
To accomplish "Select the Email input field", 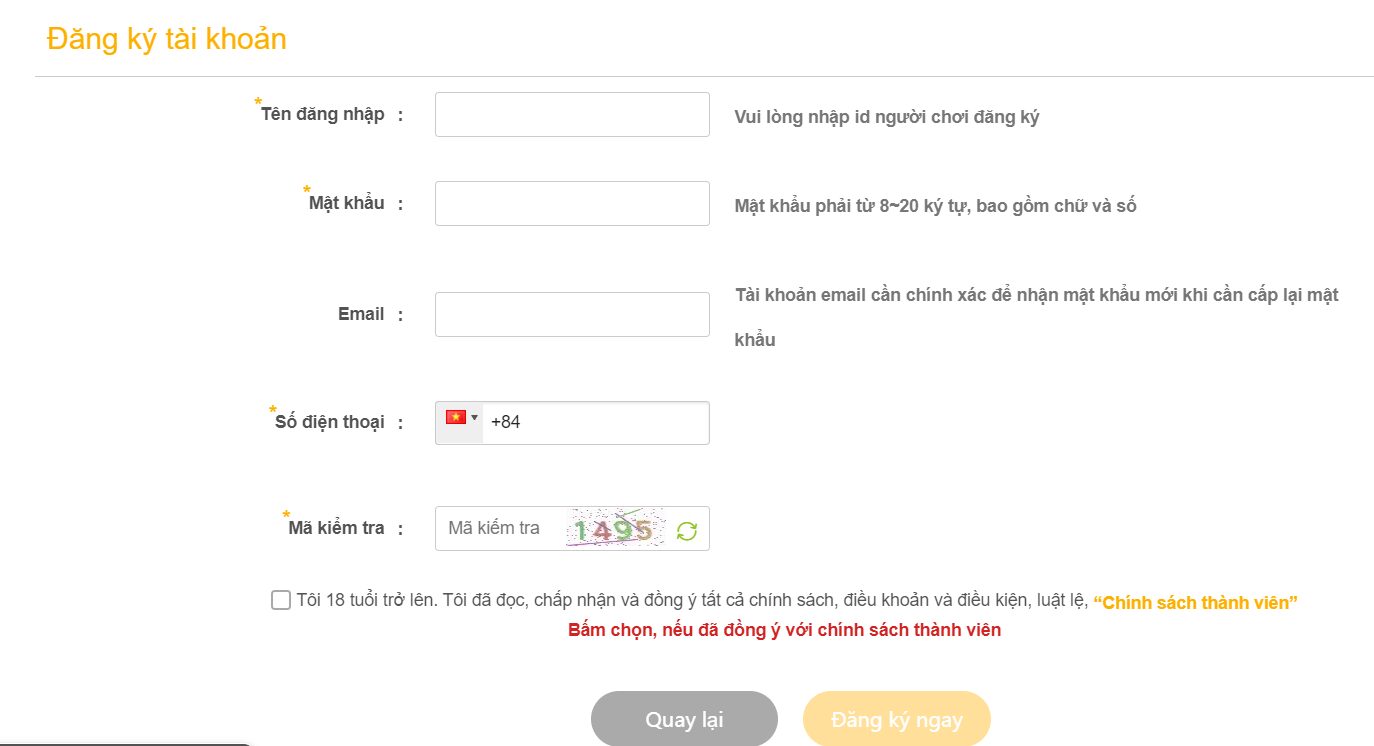I will click(x=572, y=315).
